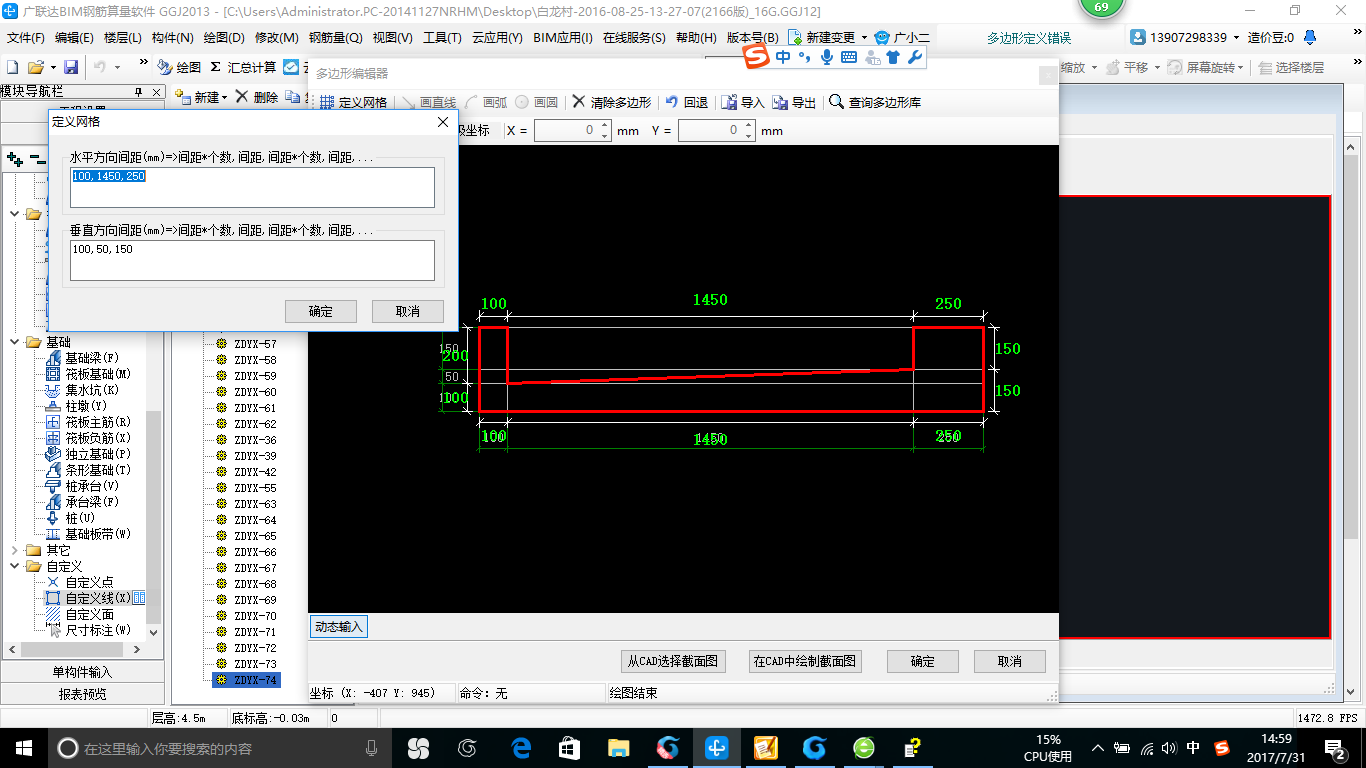Open the 钢筋量(Q) menu
Image resolution: width=1366 pixels, height=768 pixels.
coord(335,38)
